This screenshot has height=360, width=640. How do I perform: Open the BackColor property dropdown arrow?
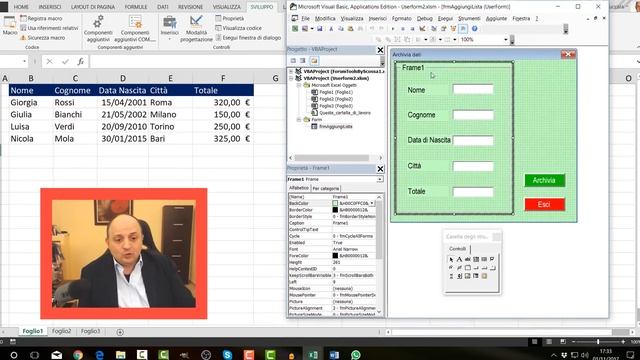pyautogui.click(x=372, y=203)
